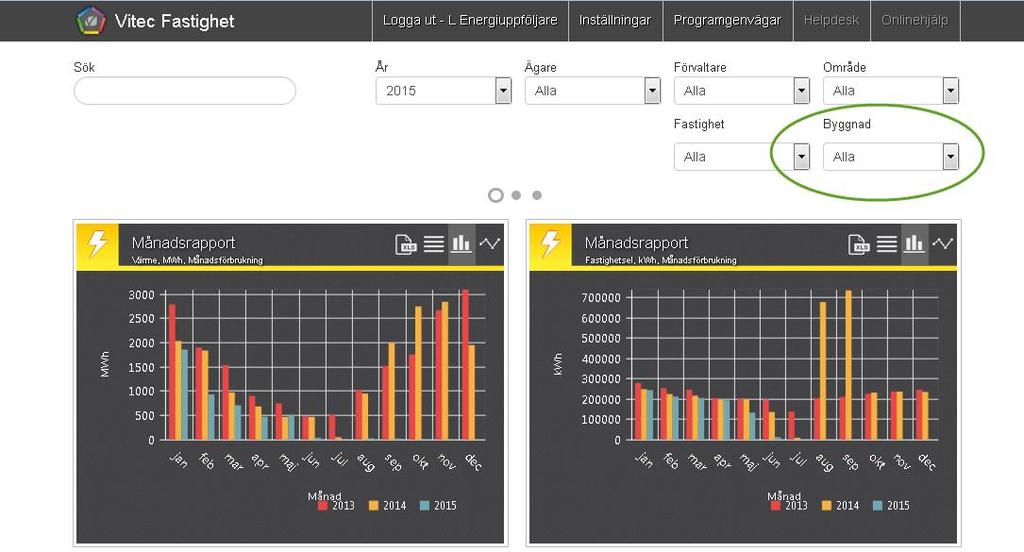Click Logga ut - L Energiuppföljare

[x=470, y=20]
